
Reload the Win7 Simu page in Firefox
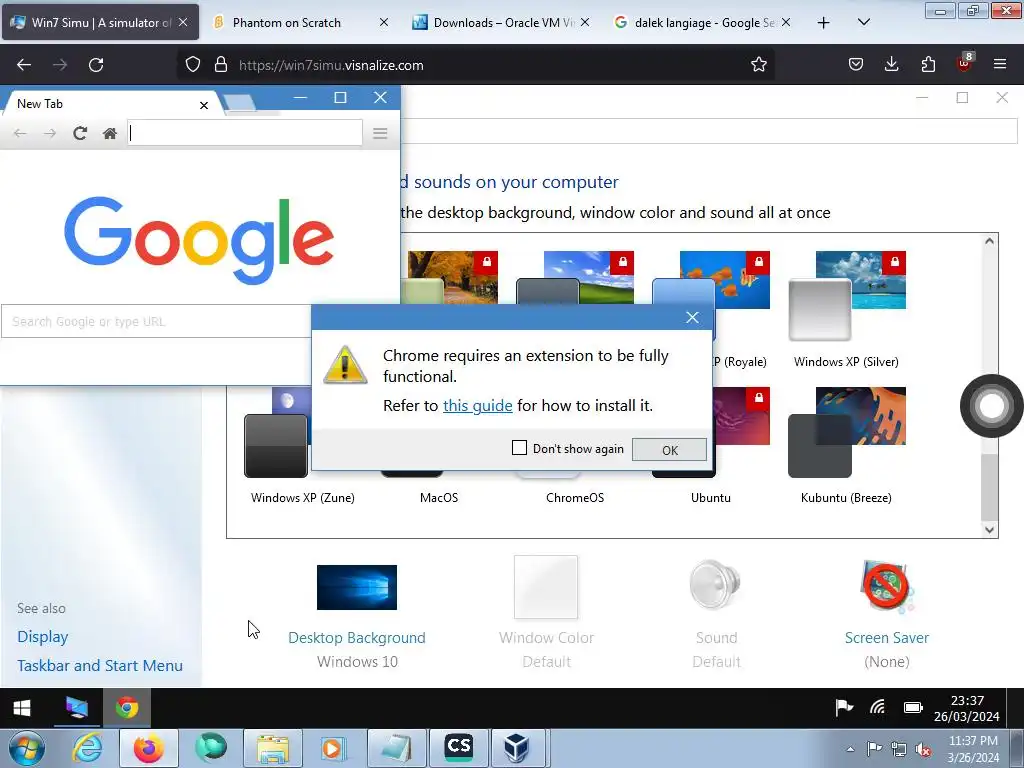(96, 65)
